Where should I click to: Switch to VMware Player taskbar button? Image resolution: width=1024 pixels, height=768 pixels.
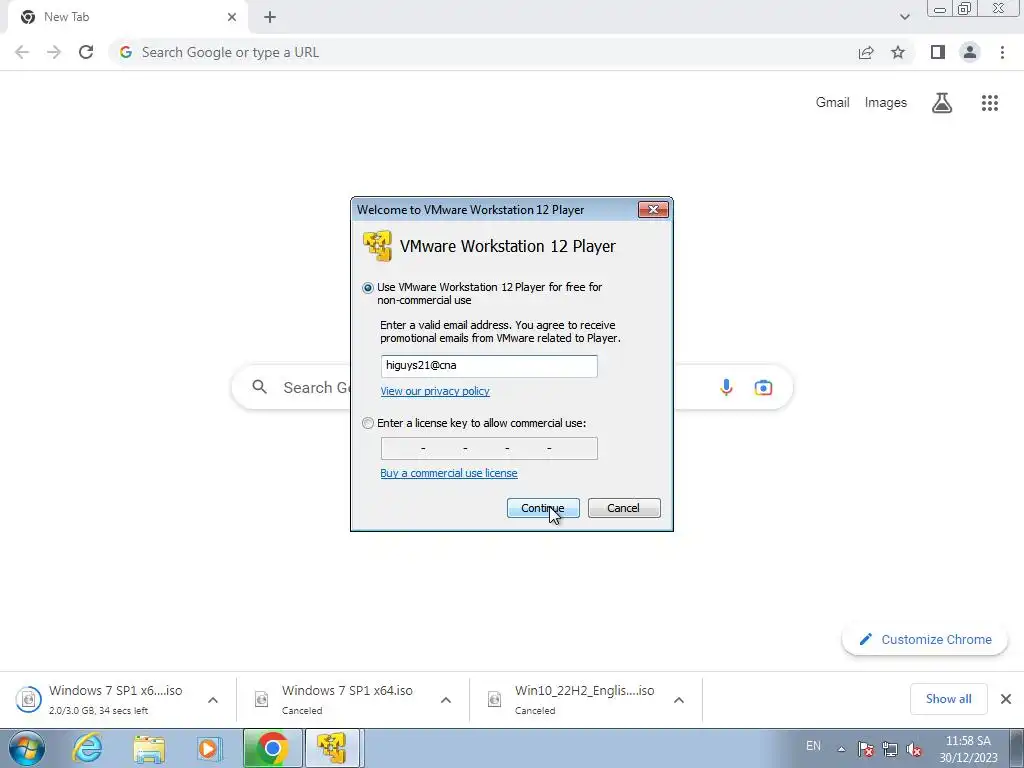click(x=332, y=748)
